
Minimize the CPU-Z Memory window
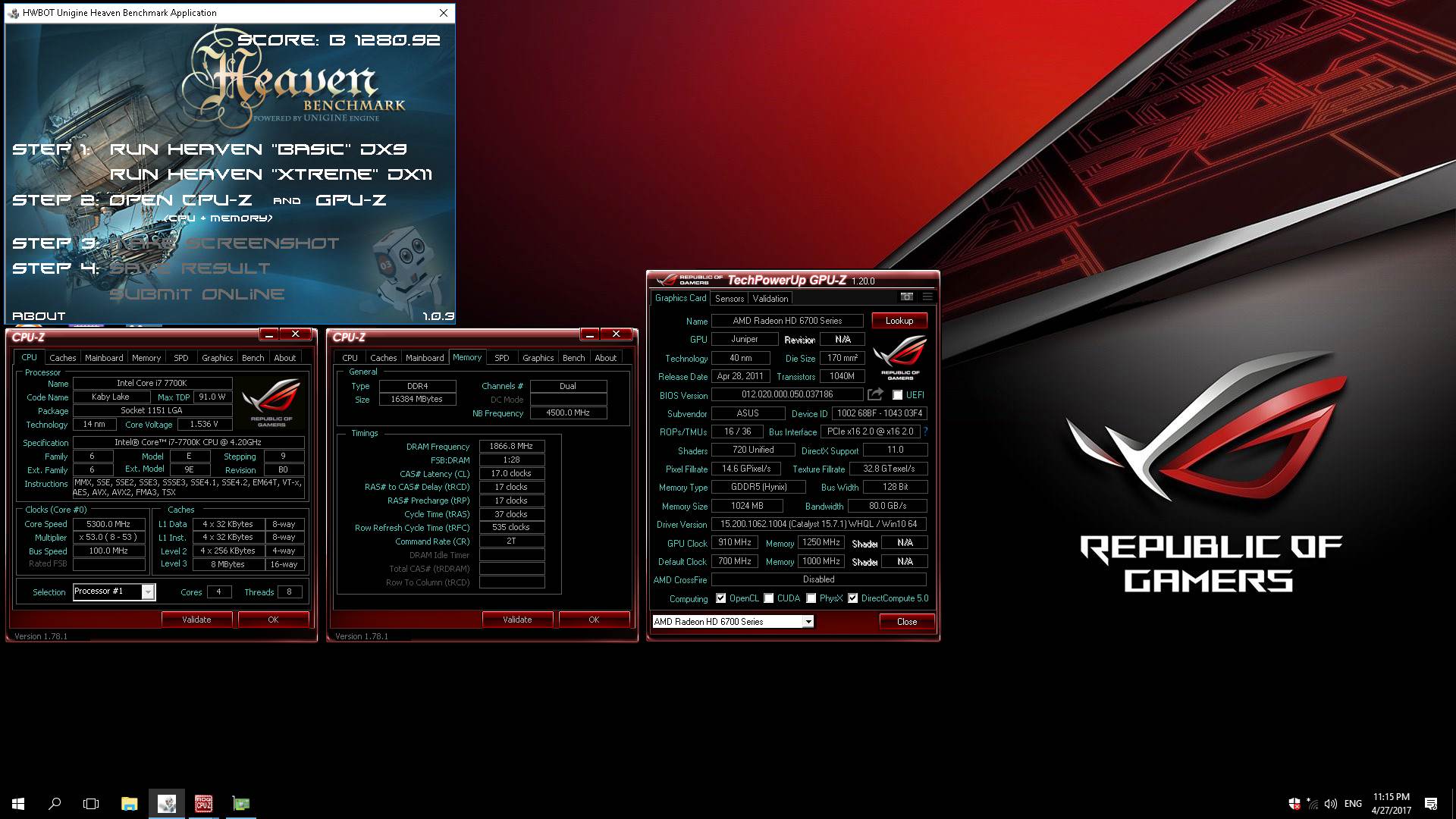(x=590, y=334)
